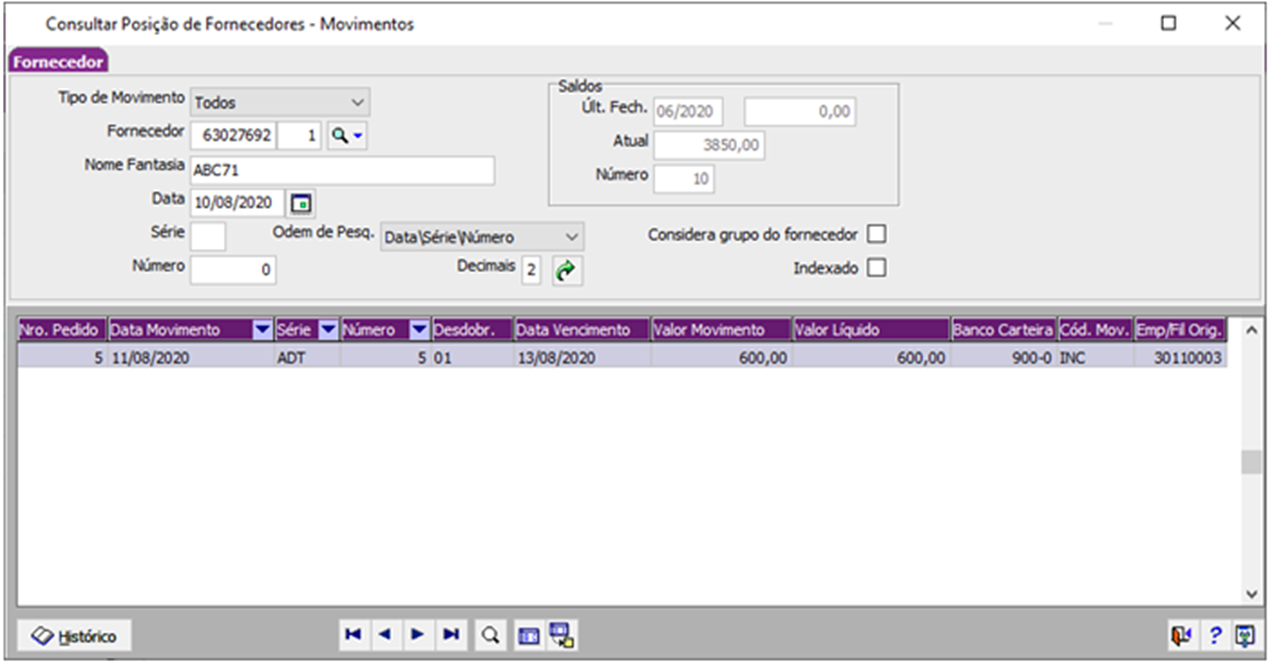Click the monitor icon at bottom right corner
Screen dimensions: 1272x664
coord(1245,635)
